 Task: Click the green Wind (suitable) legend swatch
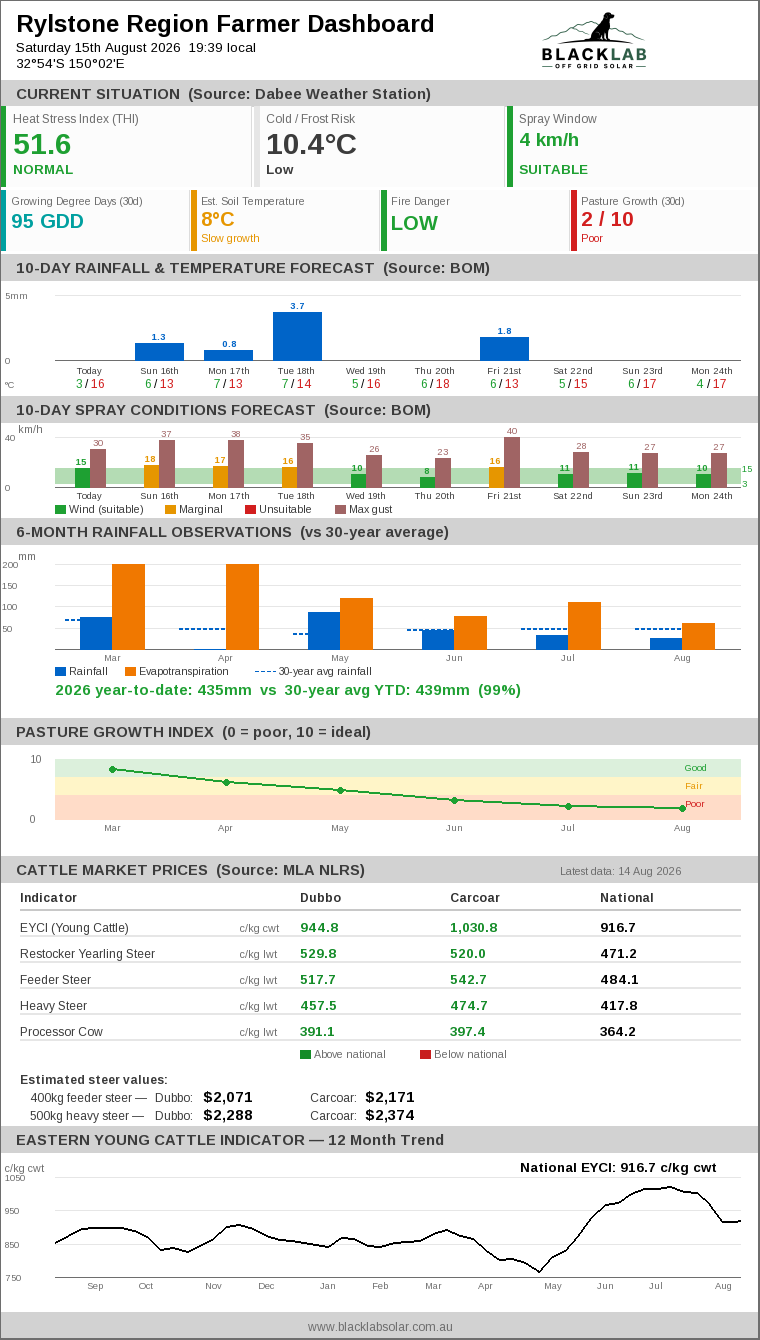coord(60,510)
